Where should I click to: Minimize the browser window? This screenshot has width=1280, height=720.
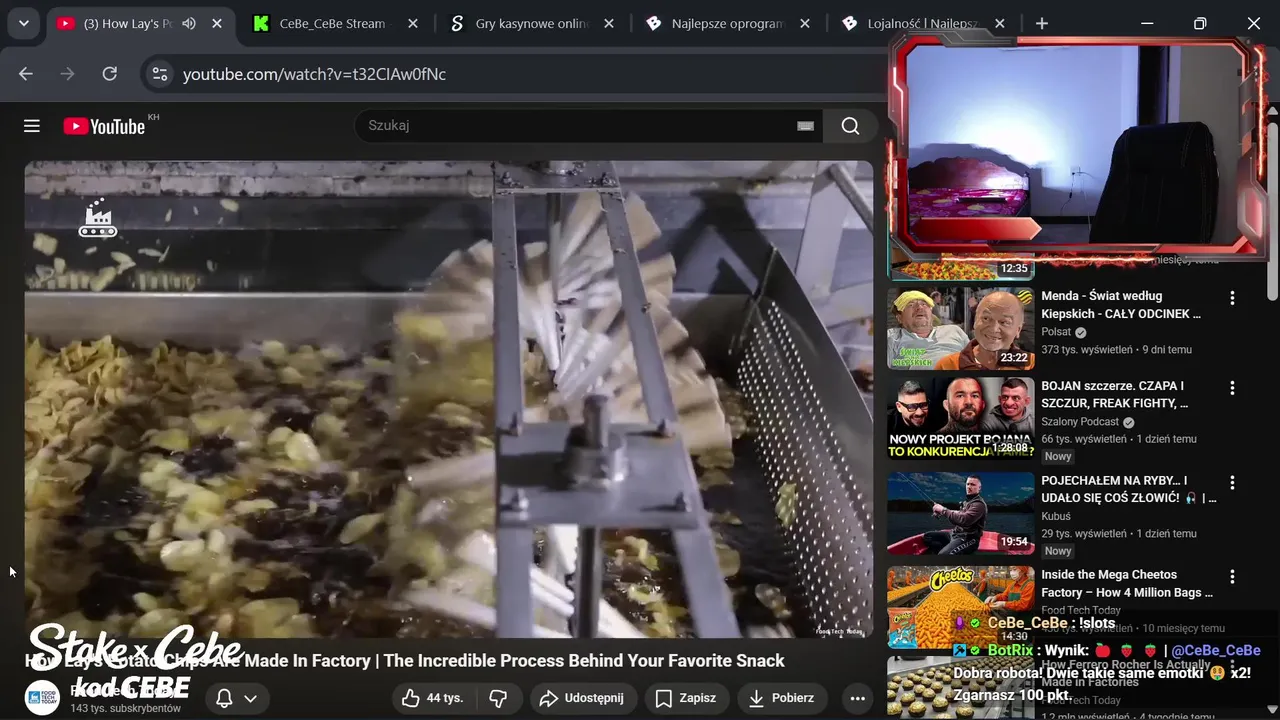tap(1147, 23)
